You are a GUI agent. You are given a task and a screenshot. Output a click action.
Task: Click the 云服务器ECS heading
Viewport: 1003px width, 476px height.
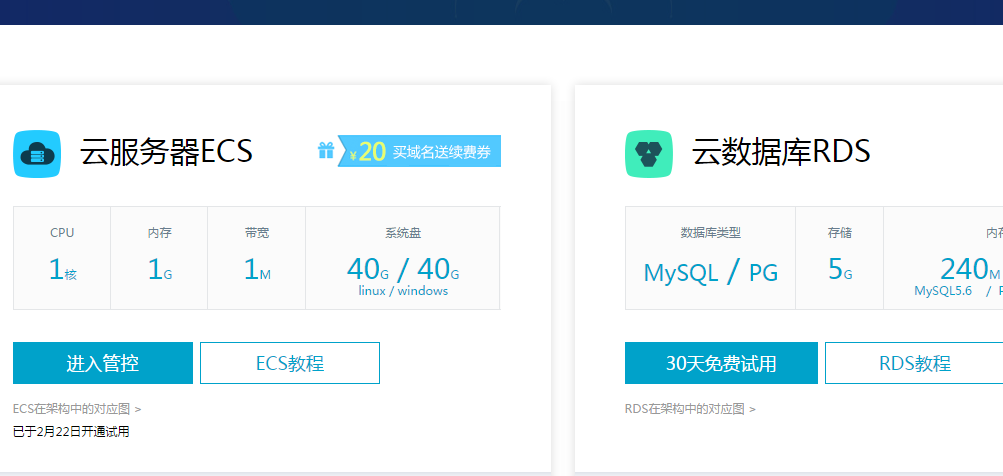166,152
